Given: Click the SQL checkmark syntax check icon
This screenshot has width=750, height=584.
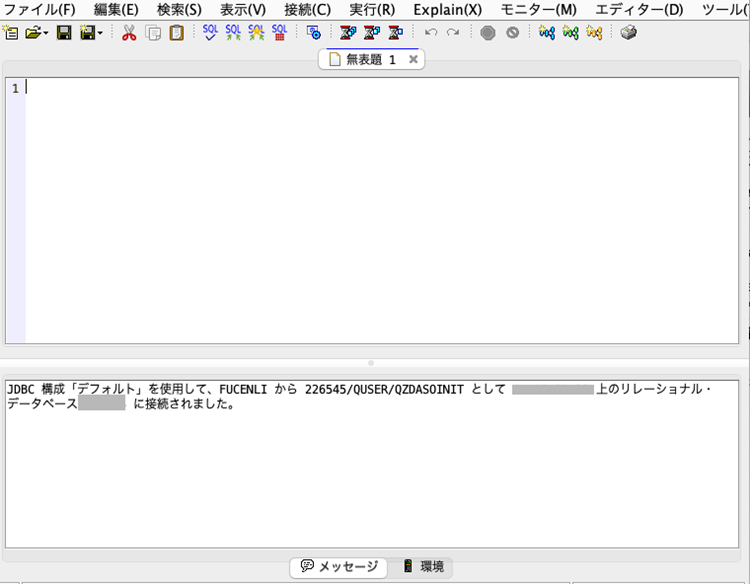Looking at the screenshot, I should coord(210,32).
